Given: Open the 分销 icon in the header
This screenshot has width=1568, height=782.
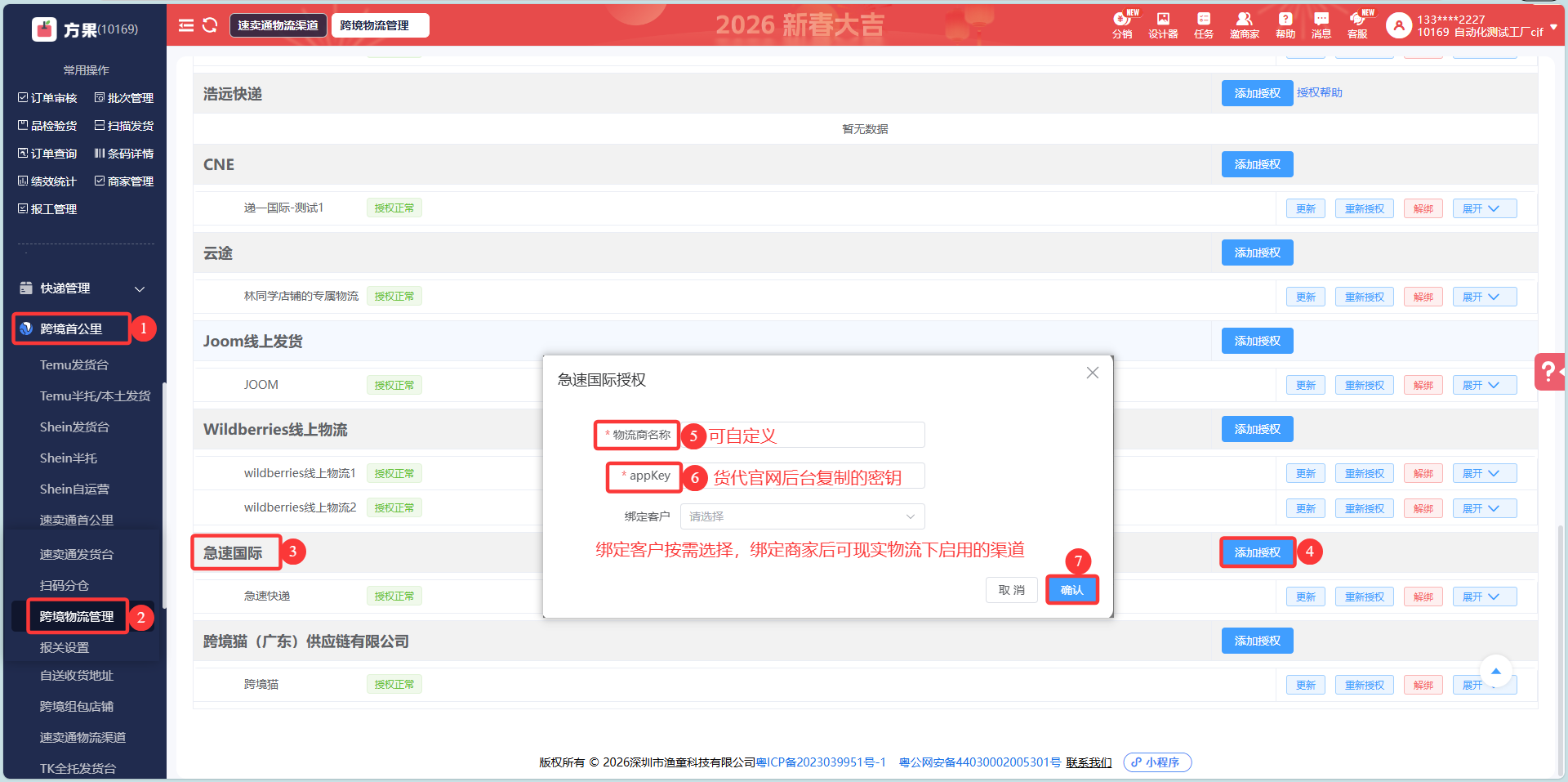Looking at the screenshot, I should click(1123, 25).
